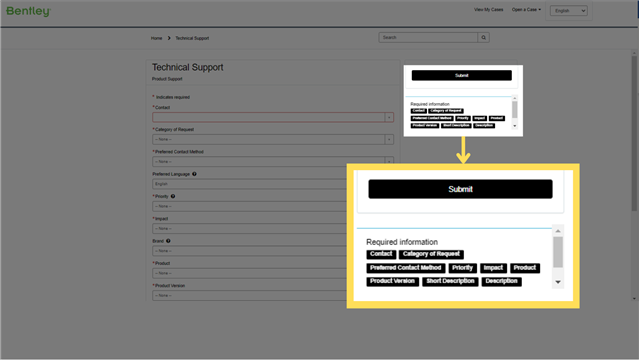Click the enlarged scrollbar up arrow
This screenshot has width=639, height=360.
[558, 231]
